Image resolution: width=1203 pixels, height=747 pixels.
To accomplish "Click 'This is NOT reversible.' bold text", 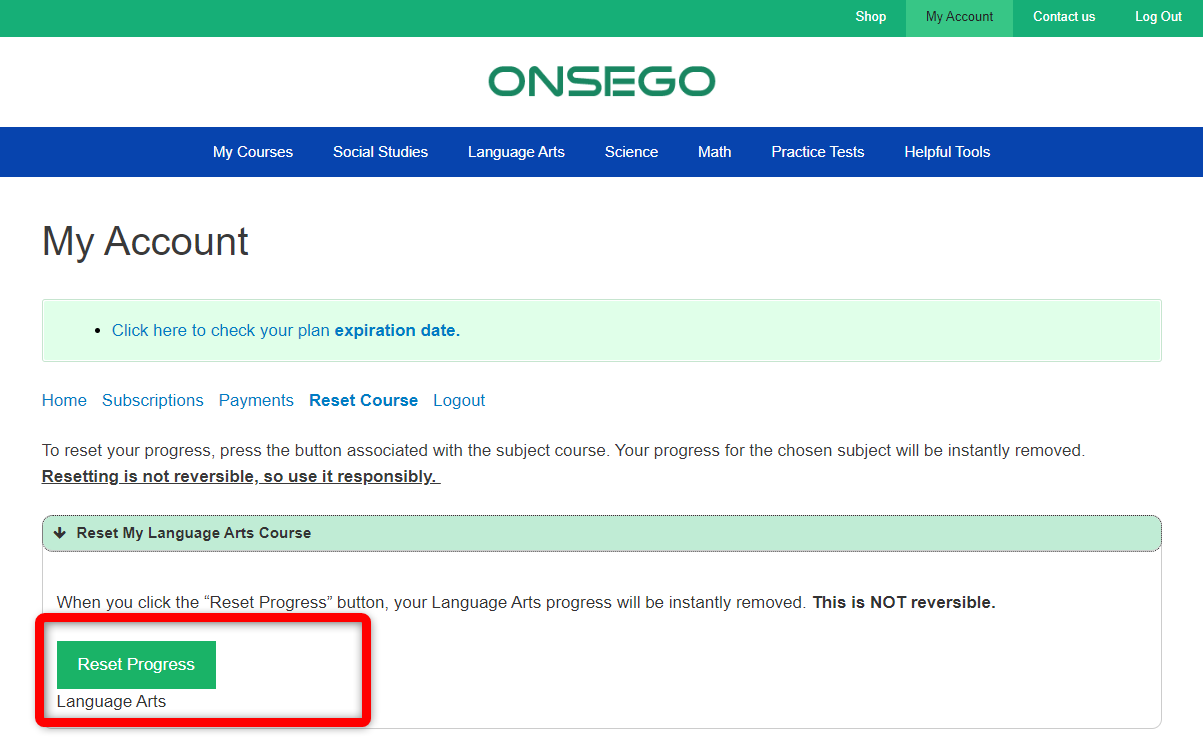I will [904, 603].
